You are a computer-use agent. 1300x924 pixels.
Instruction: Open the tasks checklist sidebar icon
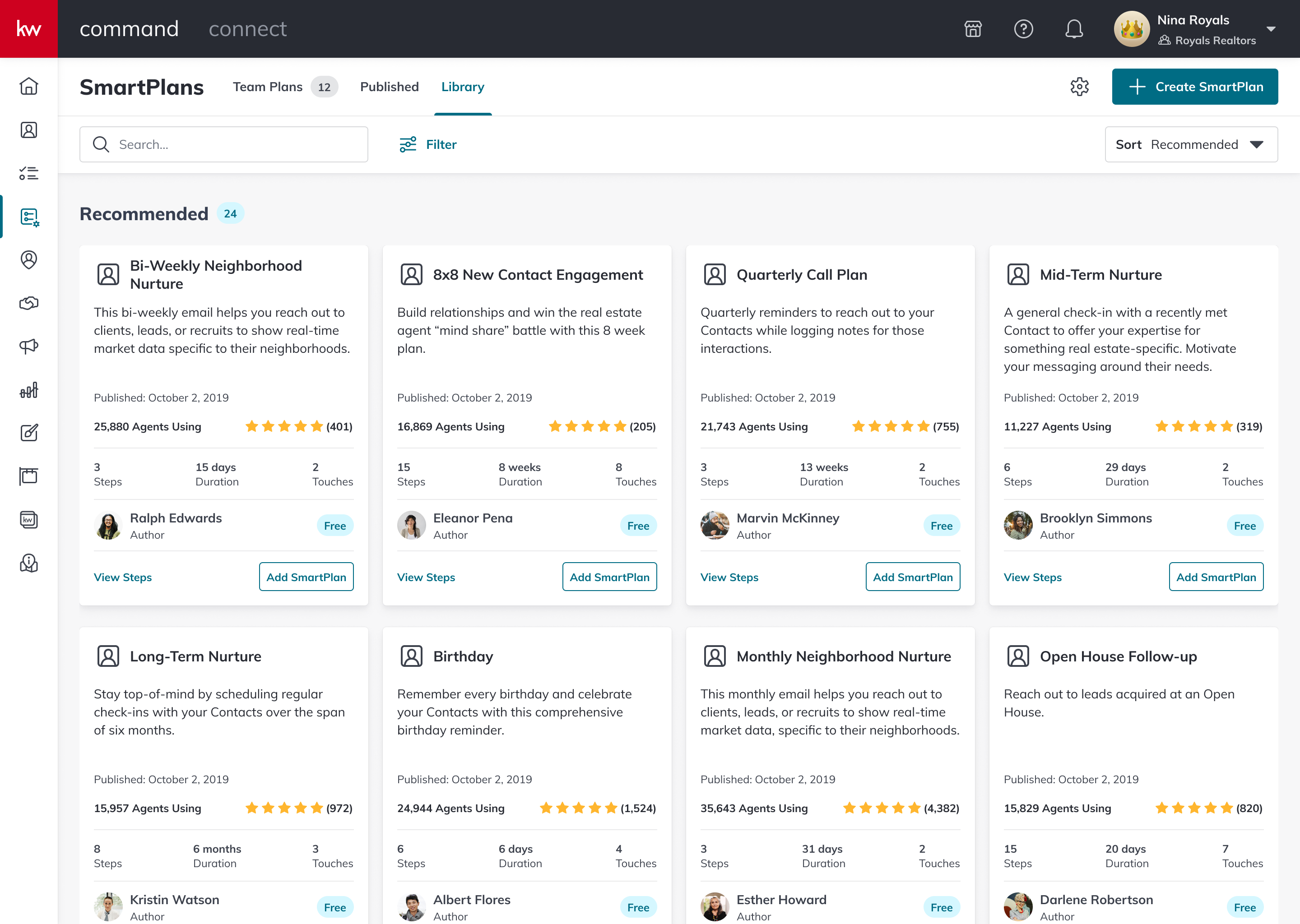point(28,173)
